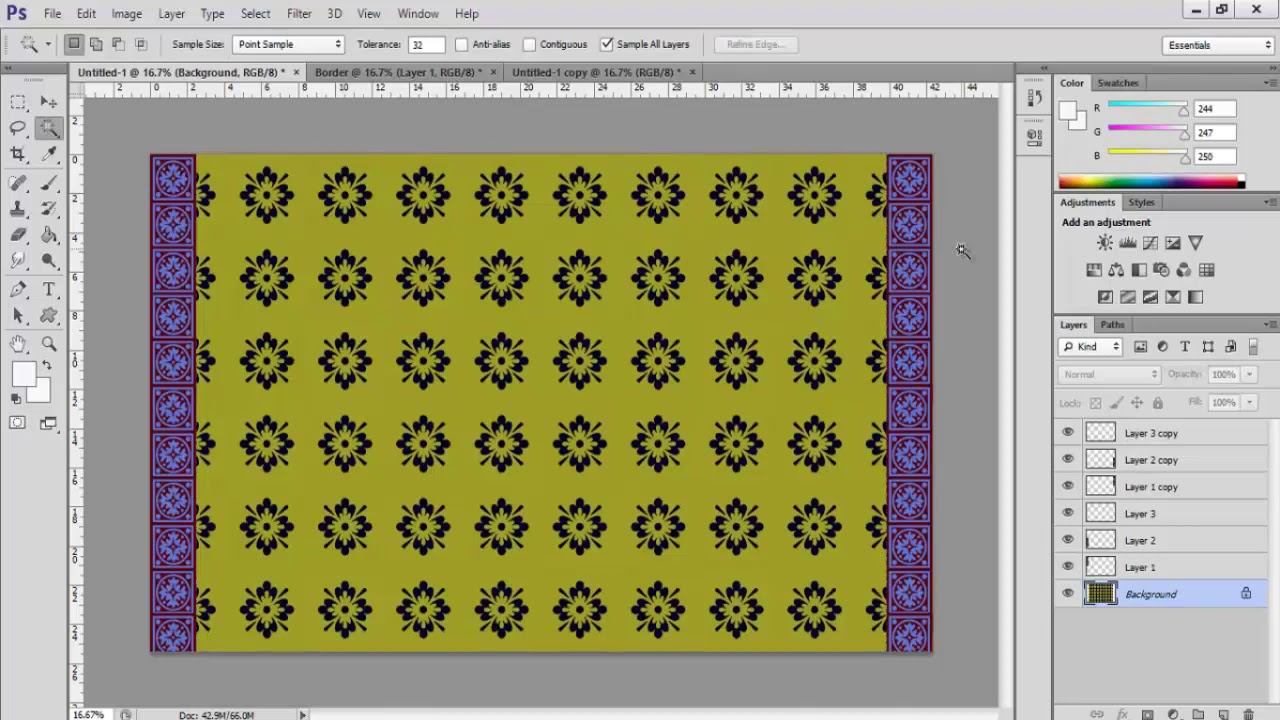
Task: Click the Refine Edge button
Action: 756,44
